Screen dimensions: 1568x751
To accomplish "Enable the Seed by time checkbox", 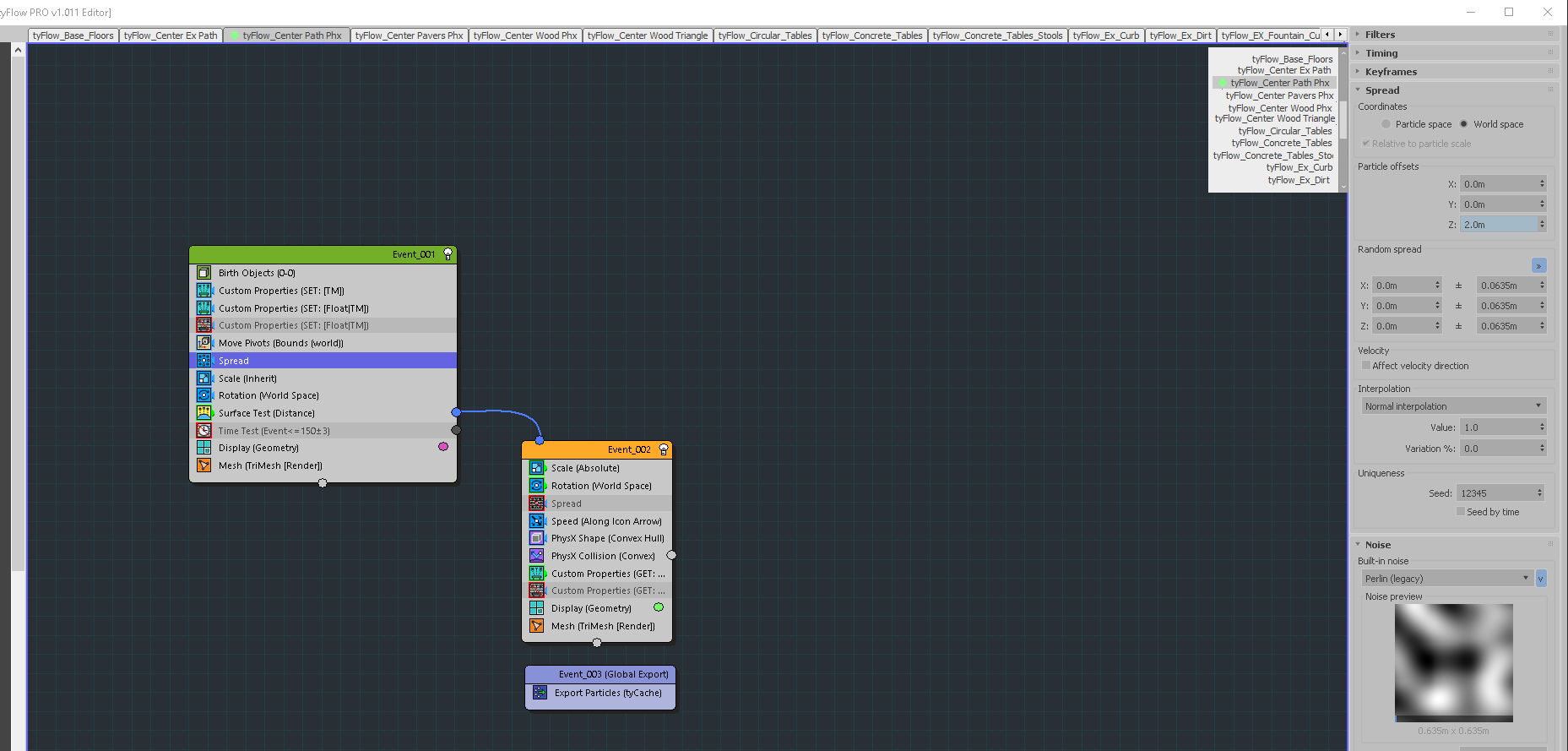I will coord(1461,512).
